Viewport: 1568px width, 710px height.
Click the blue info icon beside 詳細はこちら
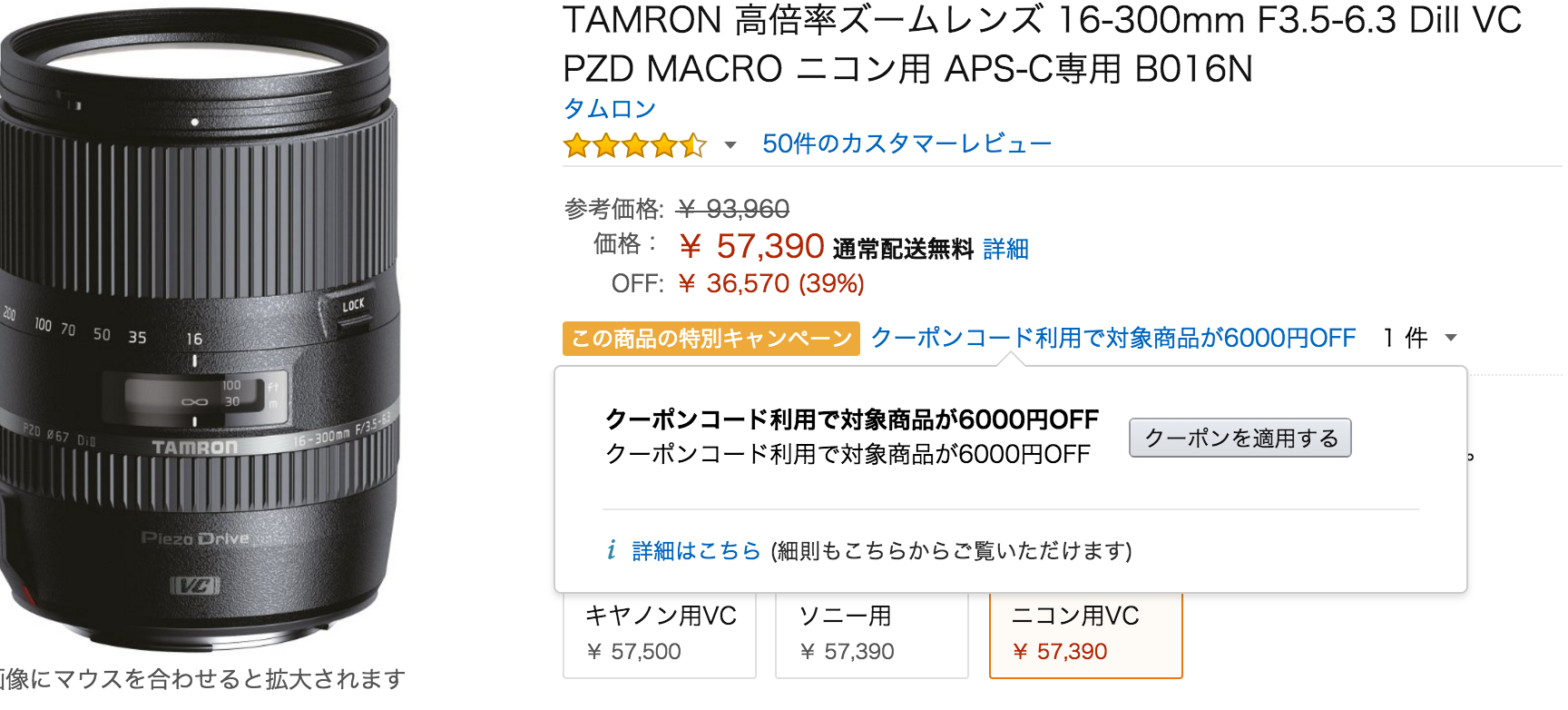coord(612,549)
